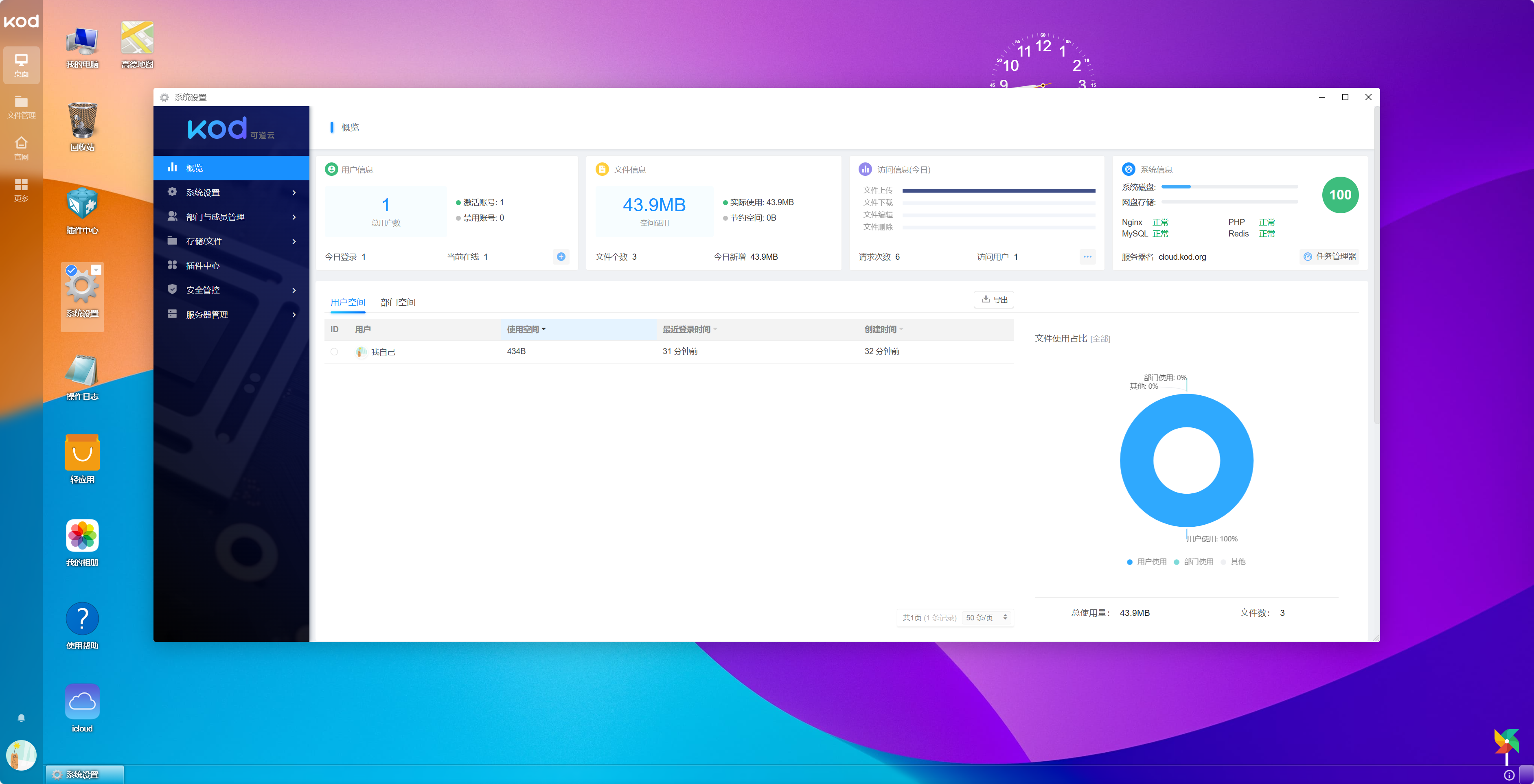Open the 操作日志 desktop icon
1534x784 pixels.
(x=82, y=371)
